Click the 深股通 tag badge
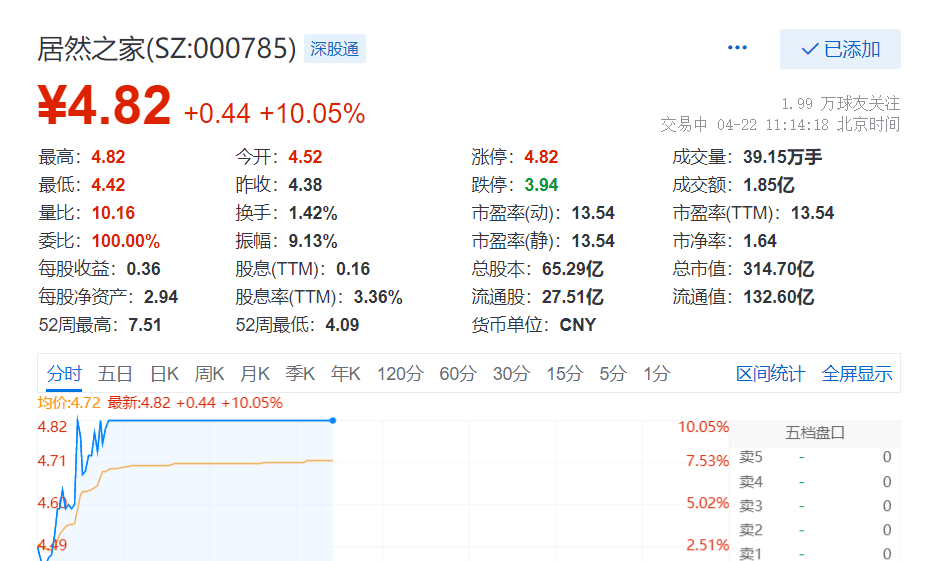This screenshot has width=938, height=561. coord(334,49)
